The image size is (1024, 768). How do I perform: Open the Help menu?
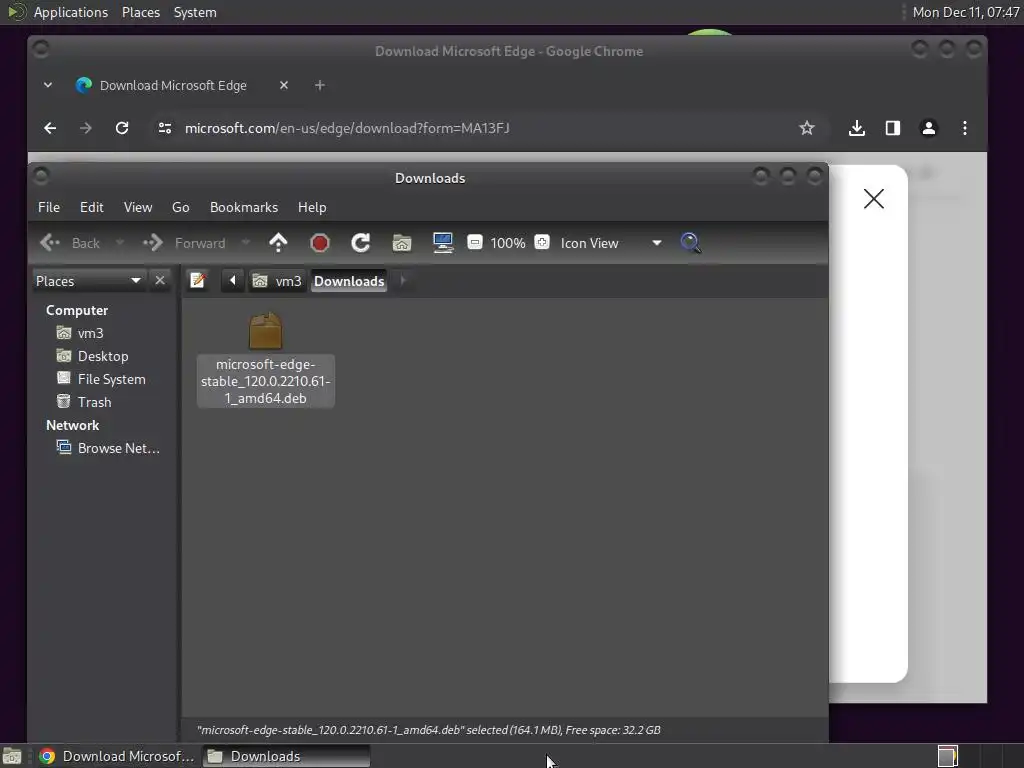[312, 207]
